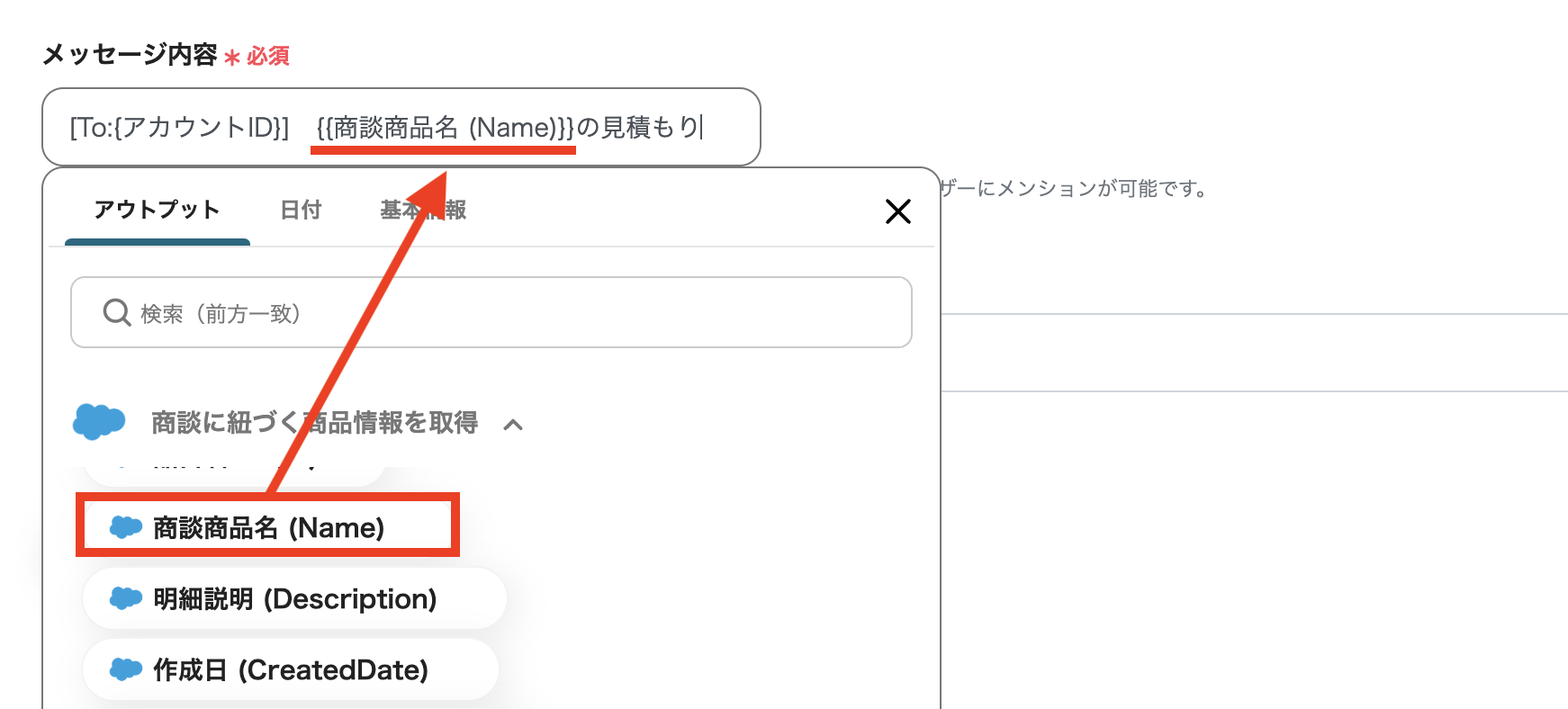This screenshot has height=709, width=1568.
Task: Select the cloud icon next to 作成日 (CreatedDate)
Action: pos(126,669)
